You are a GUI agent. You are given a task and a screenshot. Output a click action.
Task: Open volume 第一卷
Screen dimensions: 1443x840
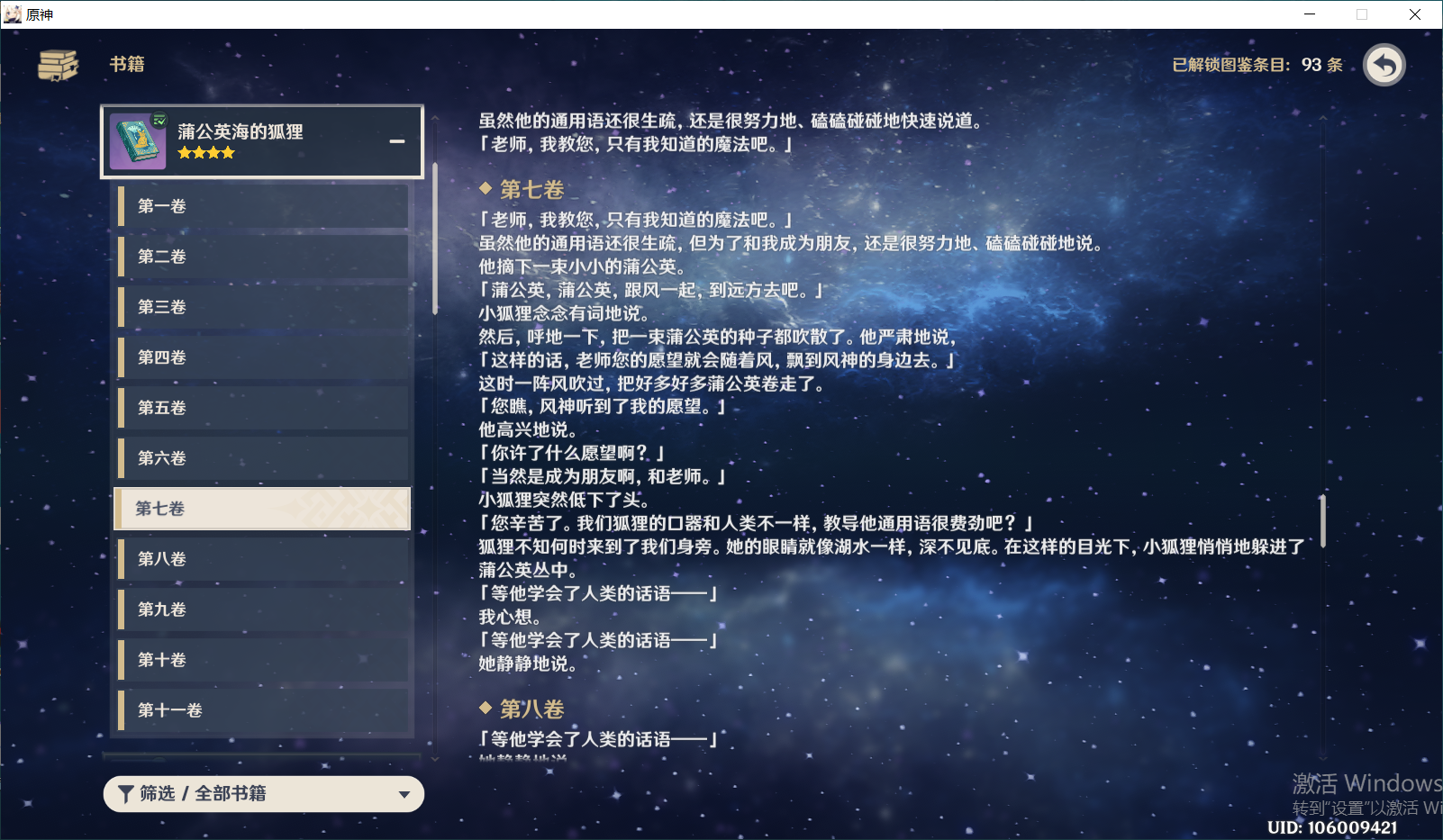coord(263,206)
